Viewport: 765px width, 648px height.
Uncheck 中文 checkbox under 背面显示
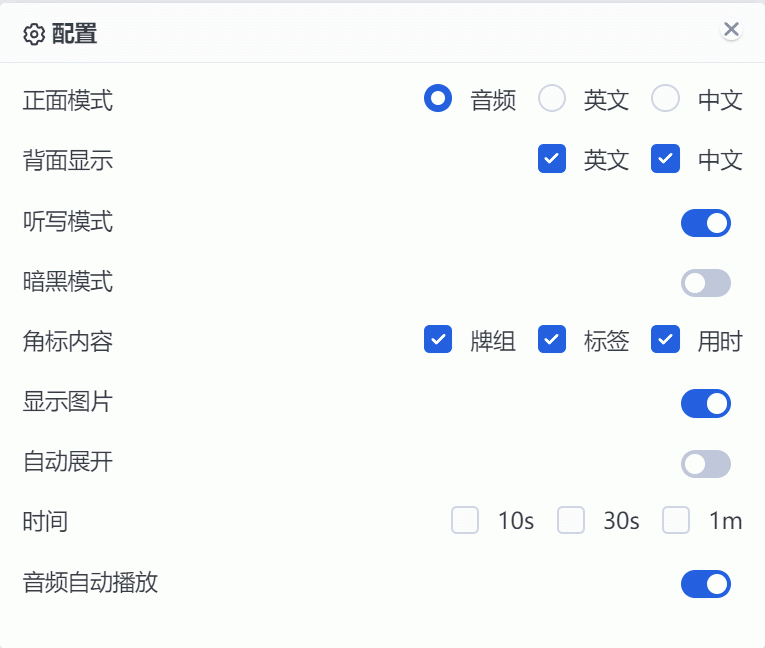(665, 159)
